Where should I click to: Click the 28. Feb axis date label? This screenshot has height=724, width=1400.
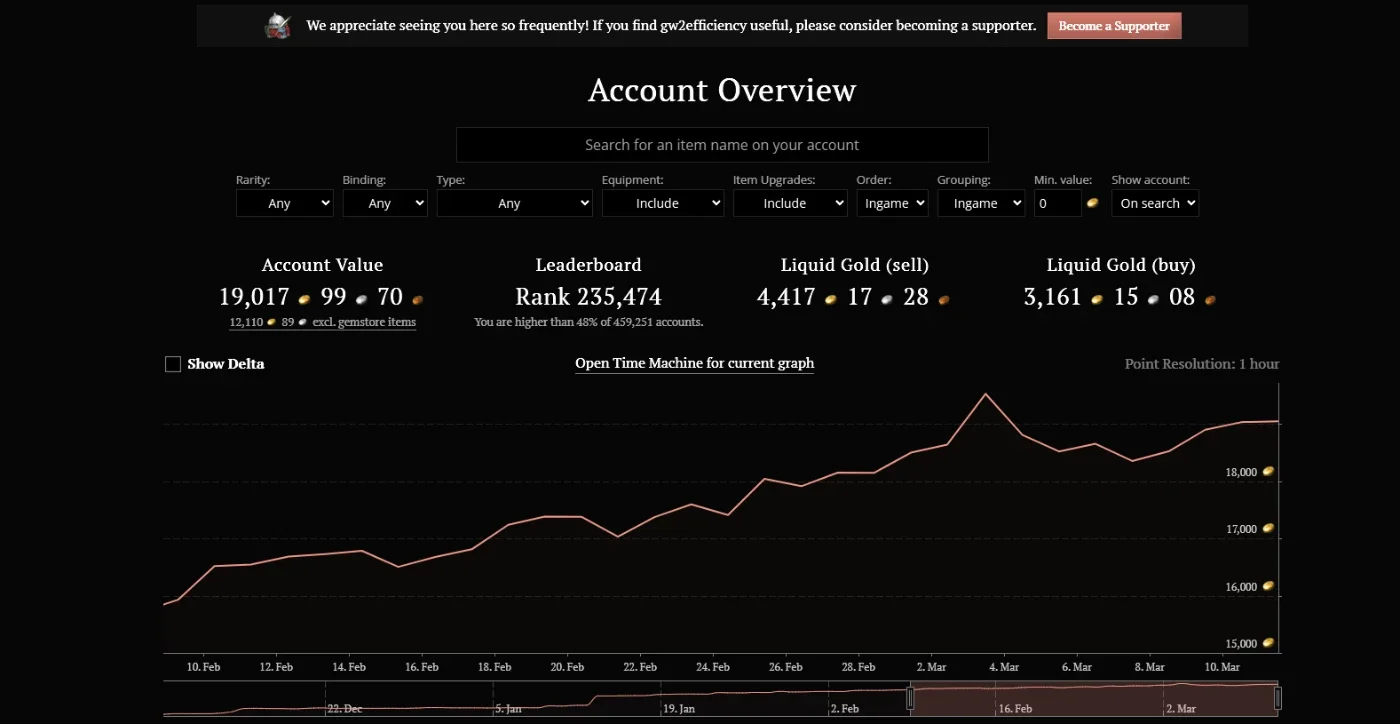(859, 667)
